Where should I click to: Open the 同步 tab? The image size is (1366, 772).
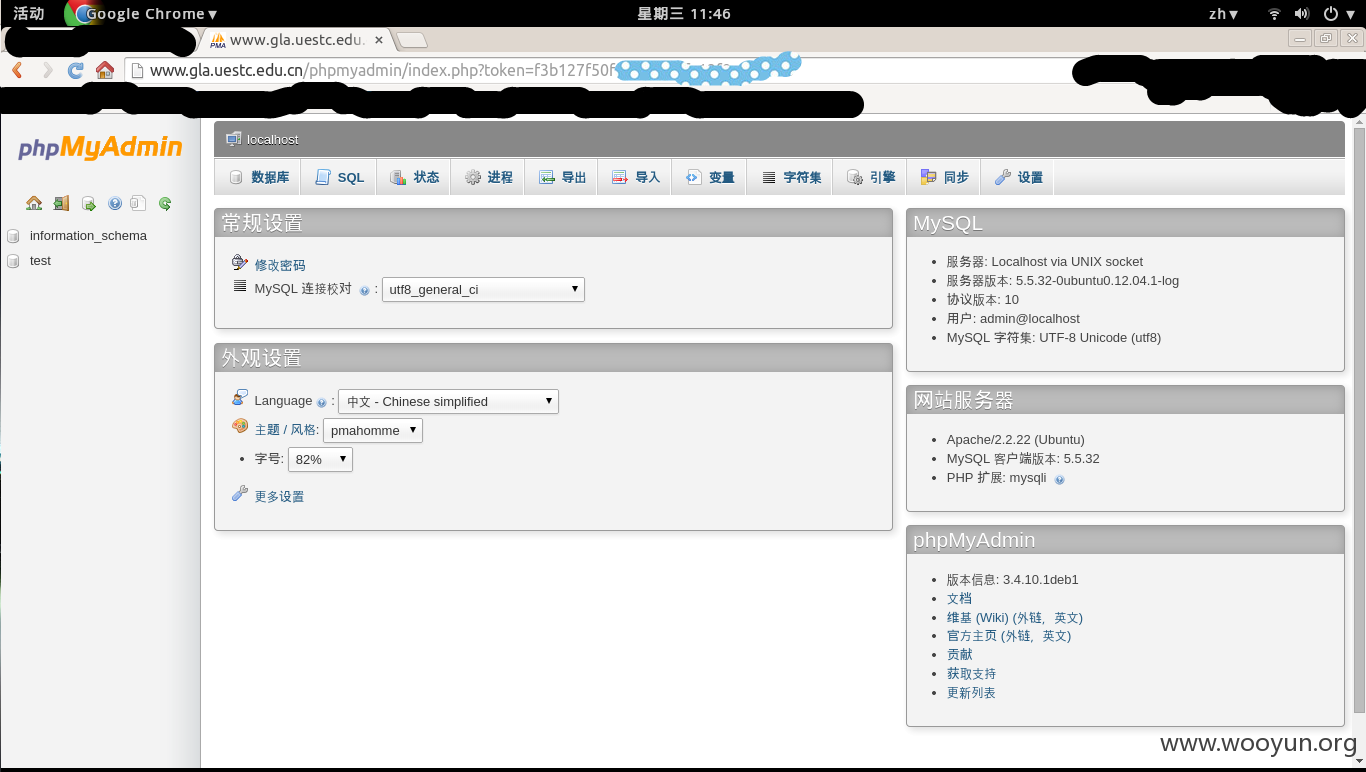click(944, 177)
